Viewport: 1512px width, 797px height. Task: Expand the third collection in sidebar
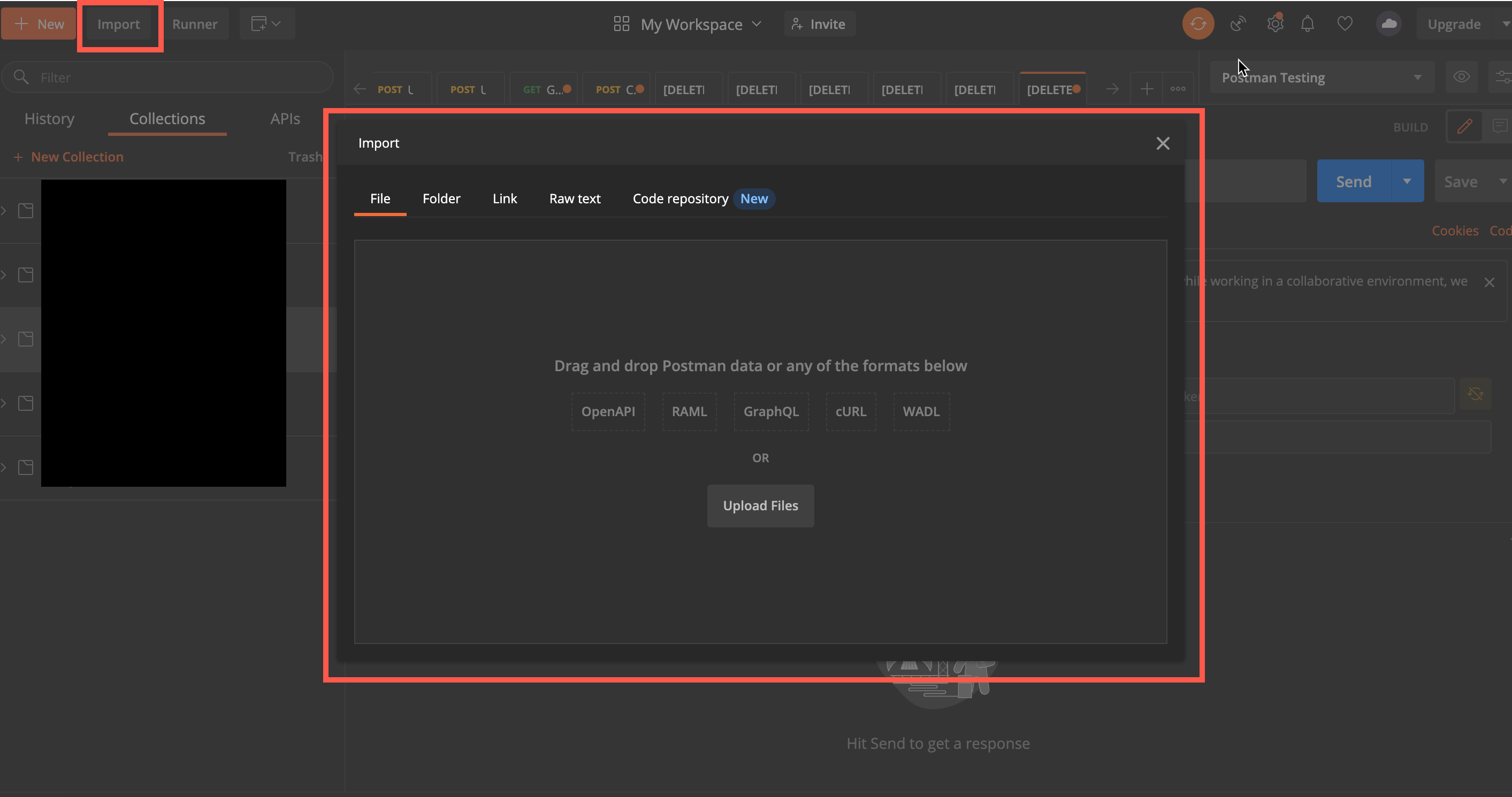[4, 339]
